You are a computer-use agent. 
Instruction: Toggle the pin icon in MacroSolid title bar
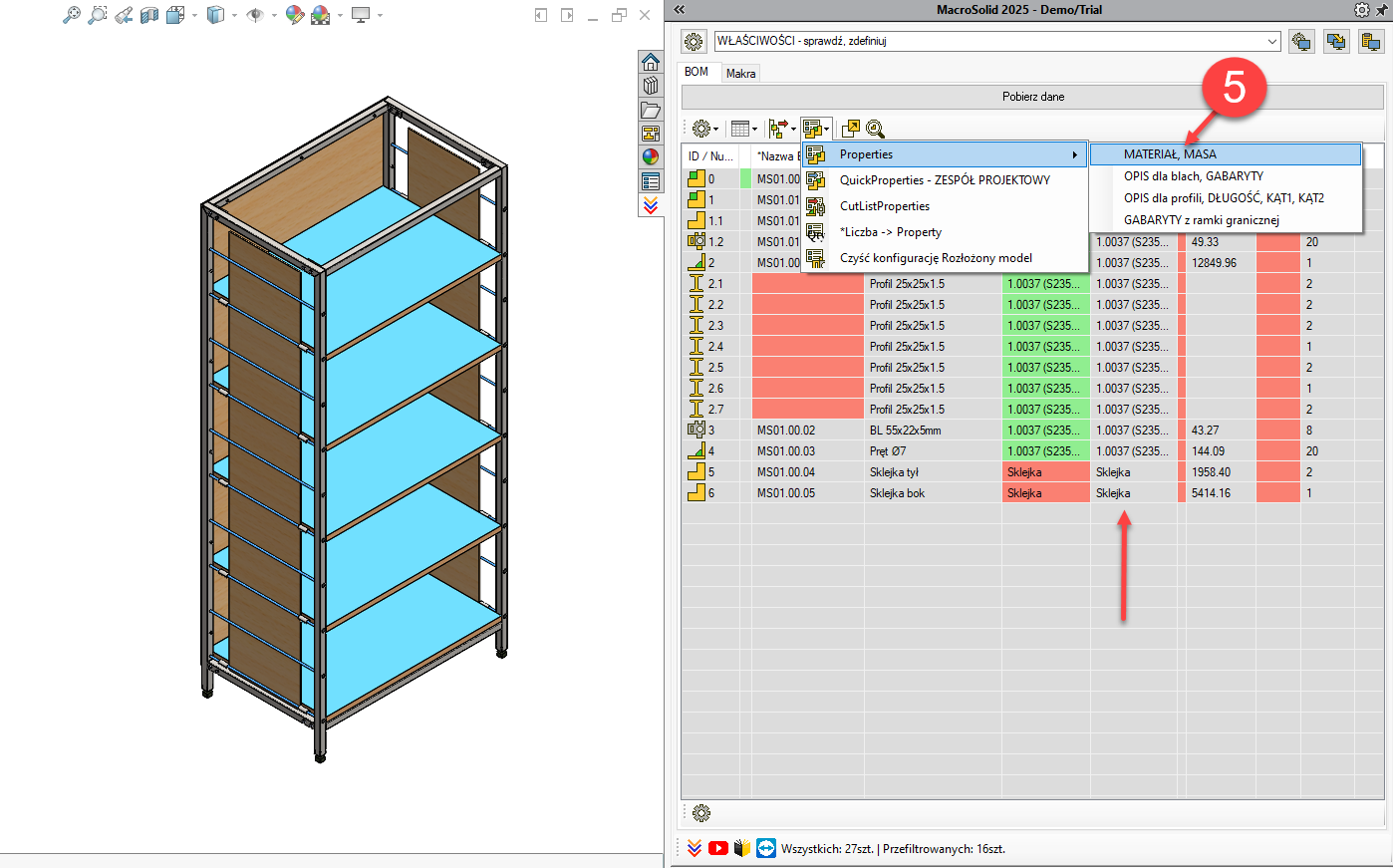pyautogui.click(x=1382, y=10)
